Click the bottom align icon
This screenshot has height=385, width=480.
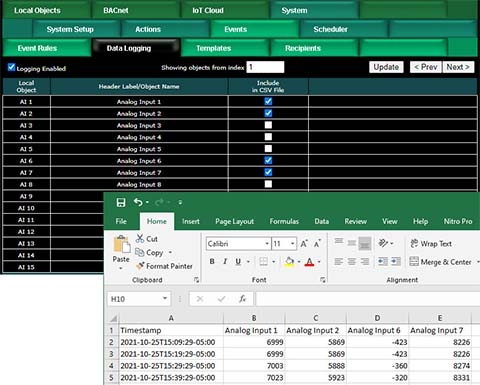[x=365, y=243]
